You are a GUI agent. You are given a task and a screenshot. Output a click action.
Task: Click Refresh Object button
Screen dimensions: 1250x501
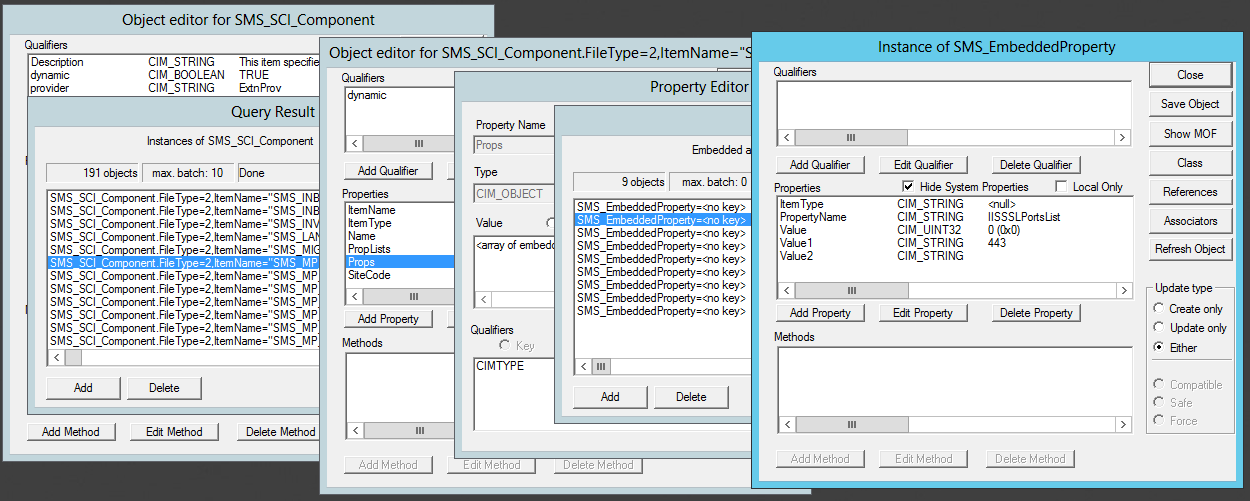[x=1190, y=250]
